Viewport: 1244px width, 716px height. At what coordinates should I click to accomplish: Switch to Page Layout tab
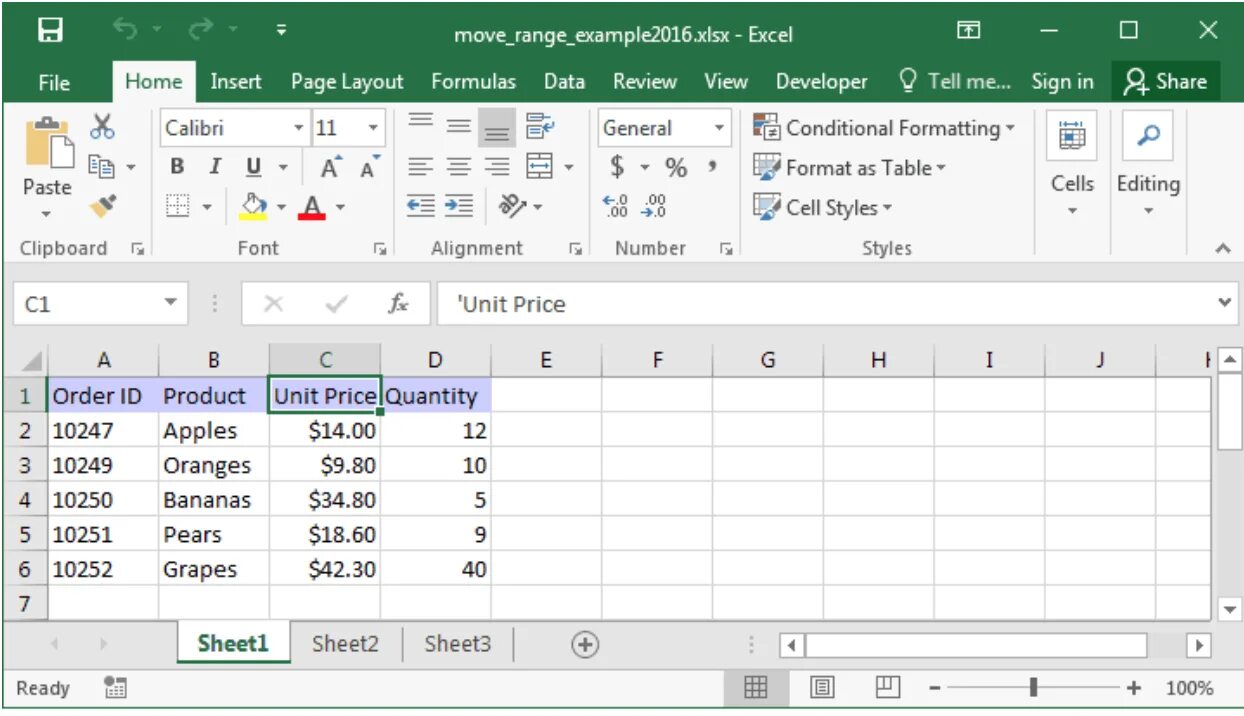tap(347, 82)
